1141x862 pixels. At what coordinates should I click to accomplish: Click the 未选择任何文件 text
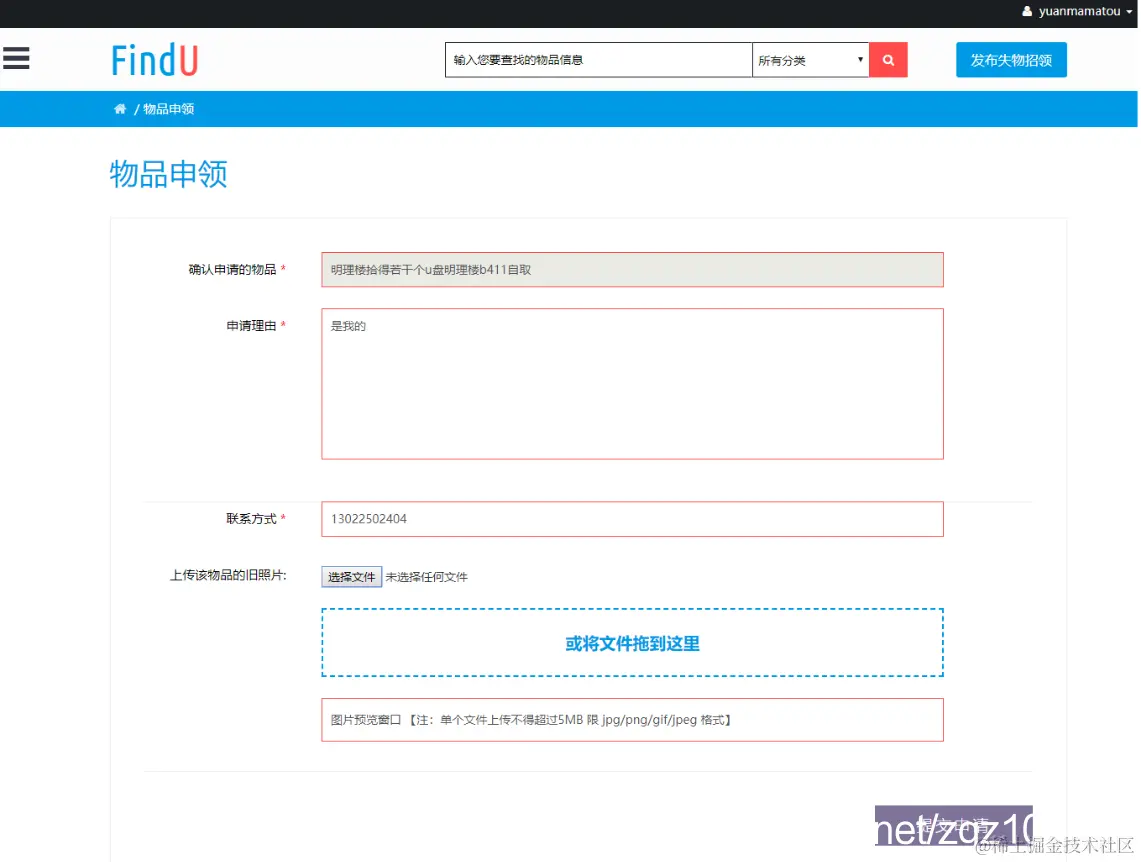[x=426, y=577]
